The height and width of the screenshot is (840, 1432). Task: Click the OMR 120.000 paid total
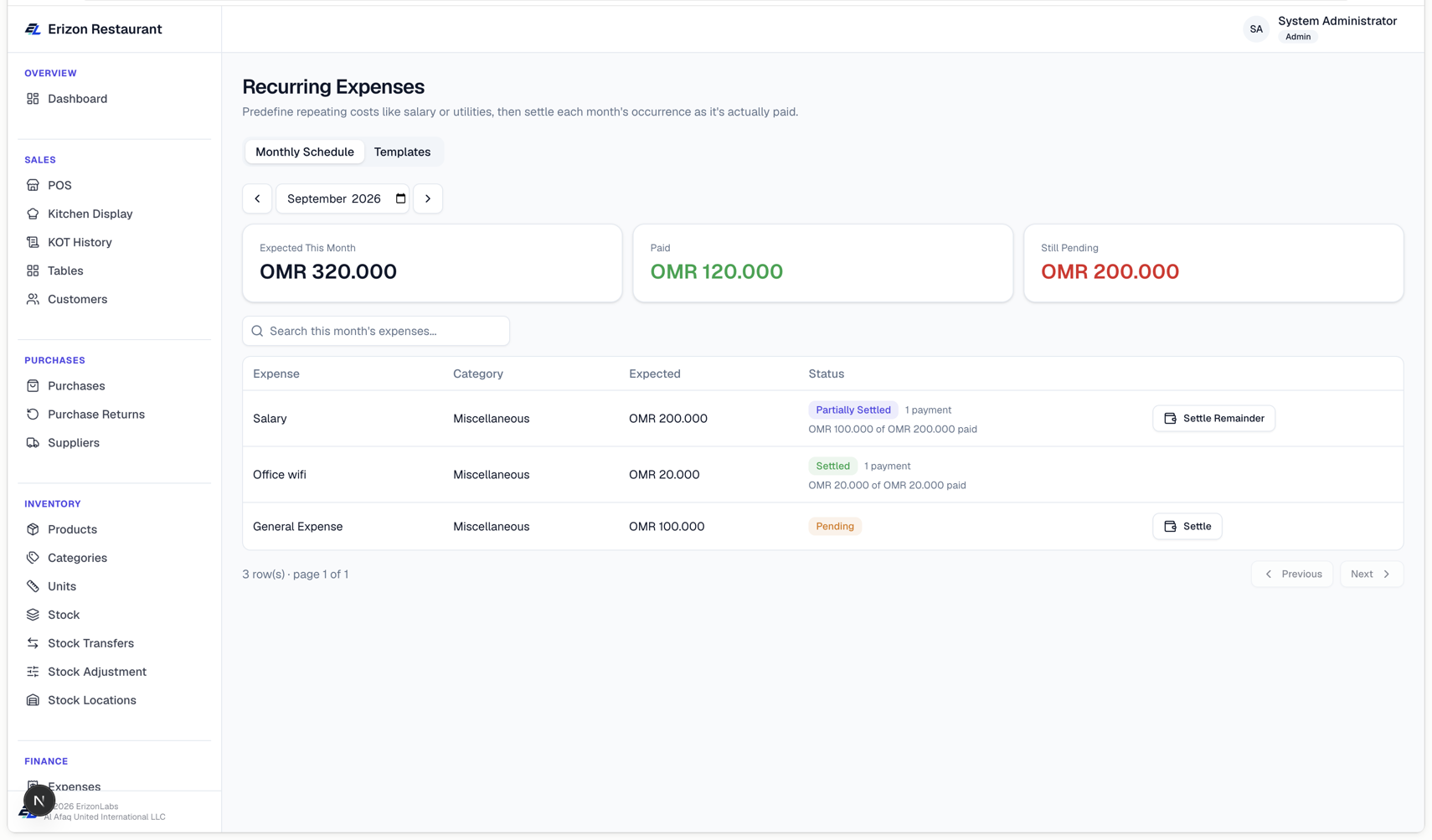coord(717,272)
